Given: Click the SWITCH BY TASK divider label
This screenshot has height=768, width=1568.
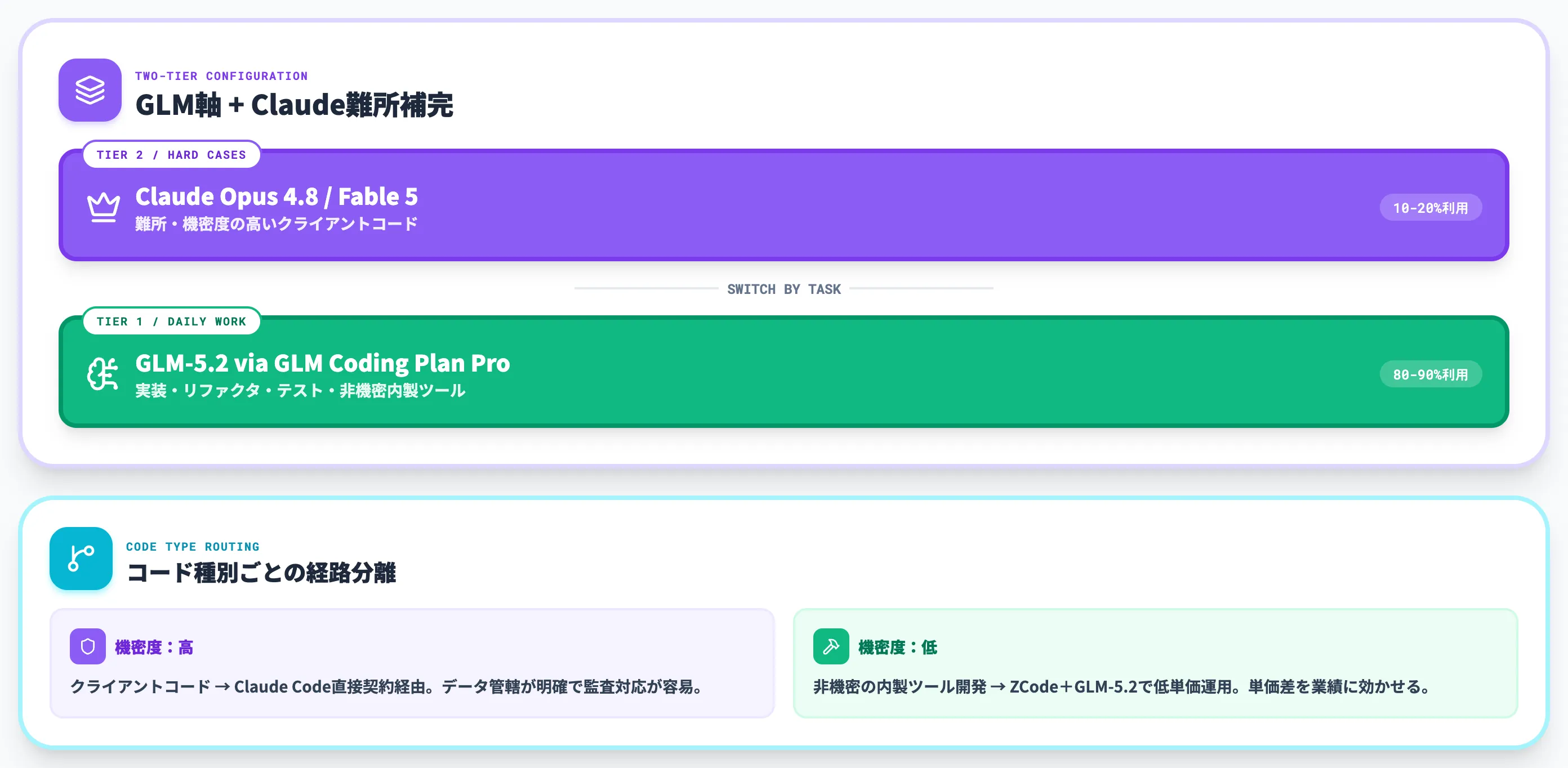Looking at the screenshot, I should click(x=784, y=289).
